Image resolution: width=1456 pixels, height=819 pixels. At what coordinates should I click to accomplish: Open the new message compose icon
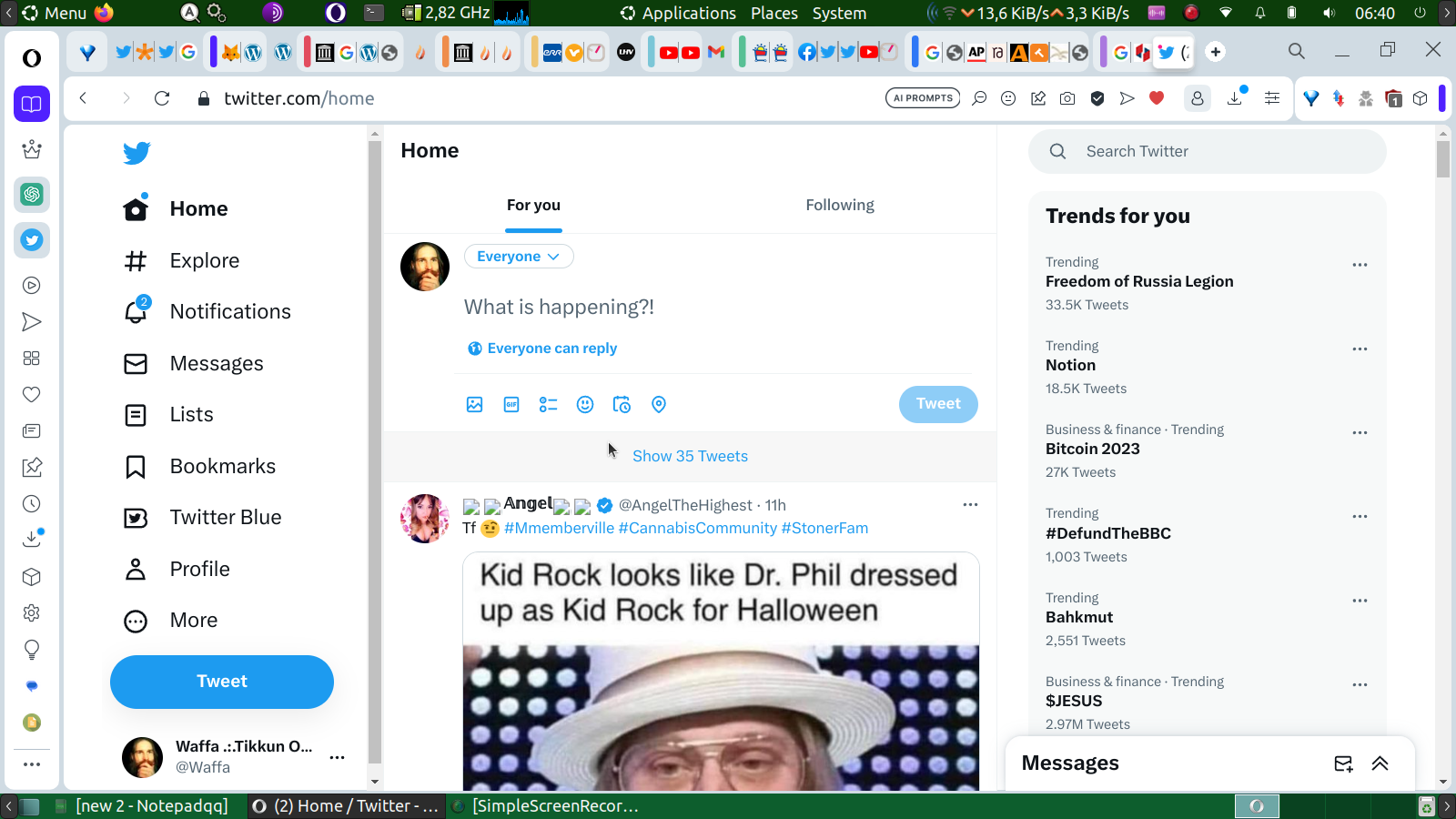[1343, 763]
